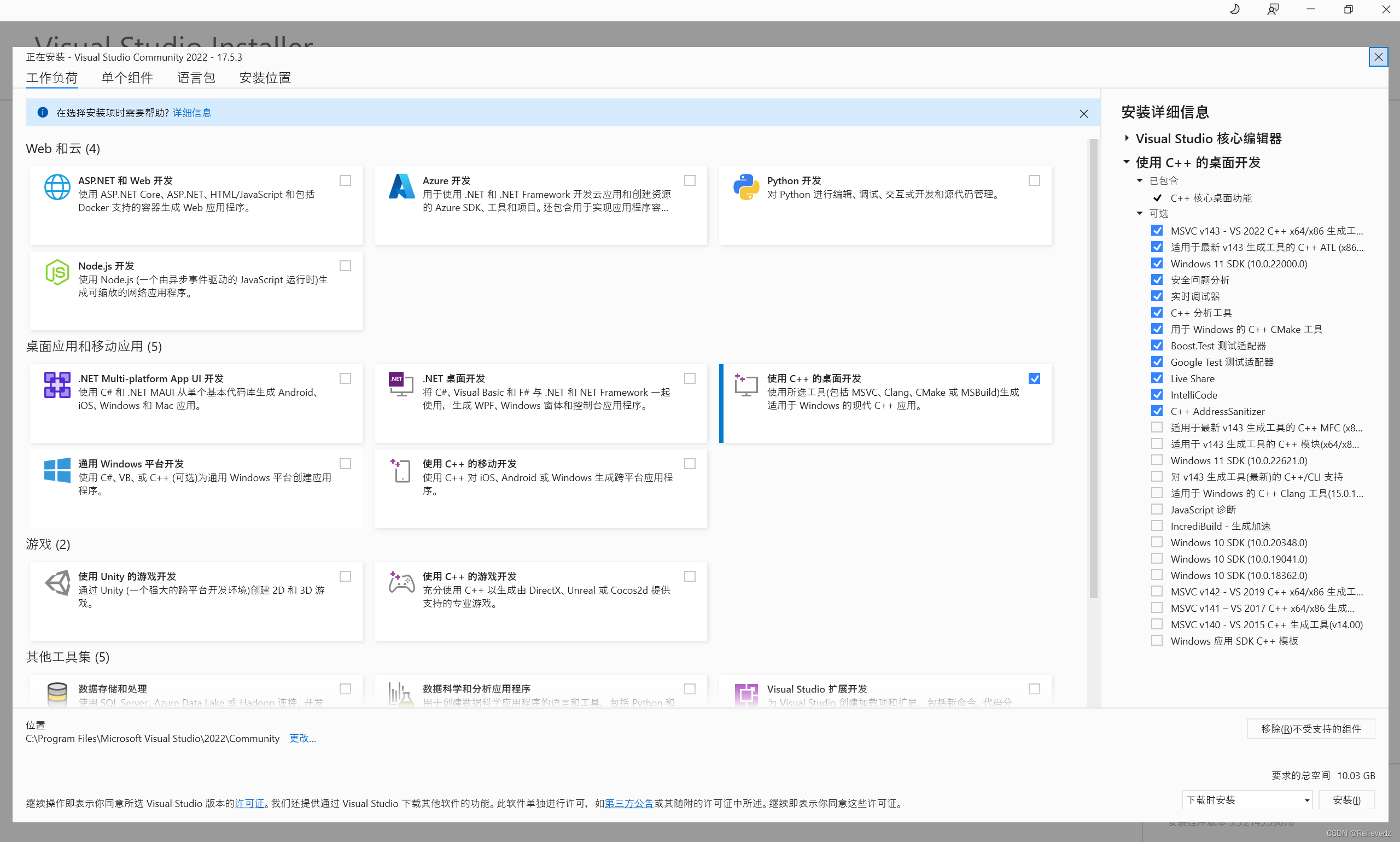Check the JavaScript 诊断 component
Image resolution: width=1400 pixels, height=842 pixels.
tap(1157, 509)
